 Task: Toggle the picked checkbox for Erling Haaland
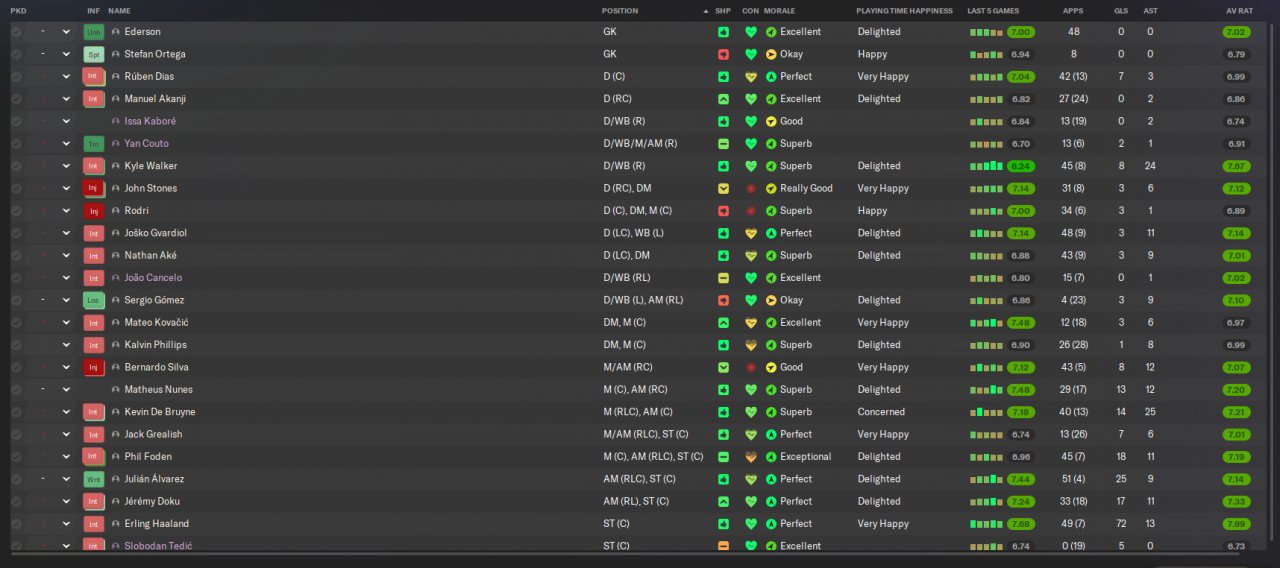coord(16,524)
